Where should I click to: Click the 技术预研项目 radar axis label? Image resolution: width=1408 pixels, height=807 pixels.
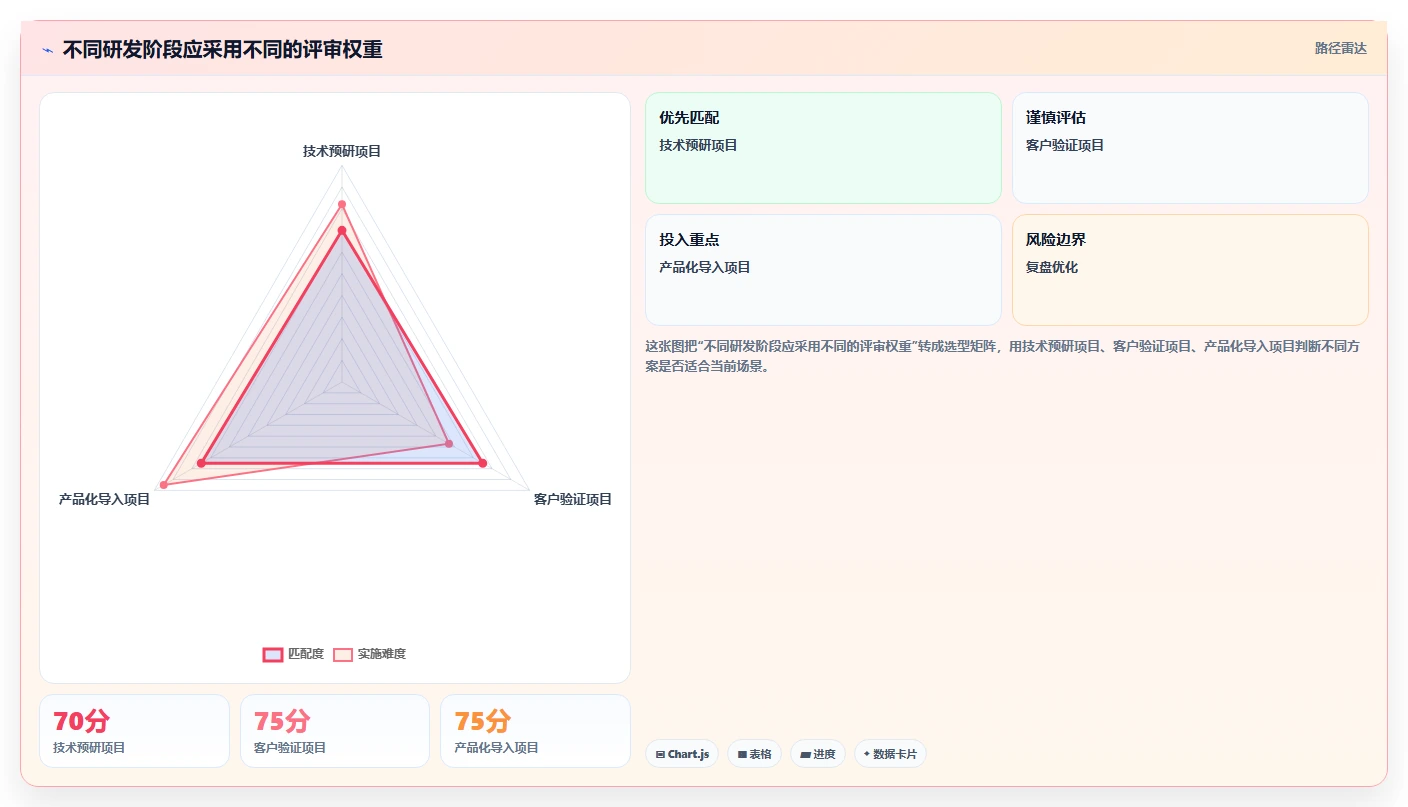342,151
